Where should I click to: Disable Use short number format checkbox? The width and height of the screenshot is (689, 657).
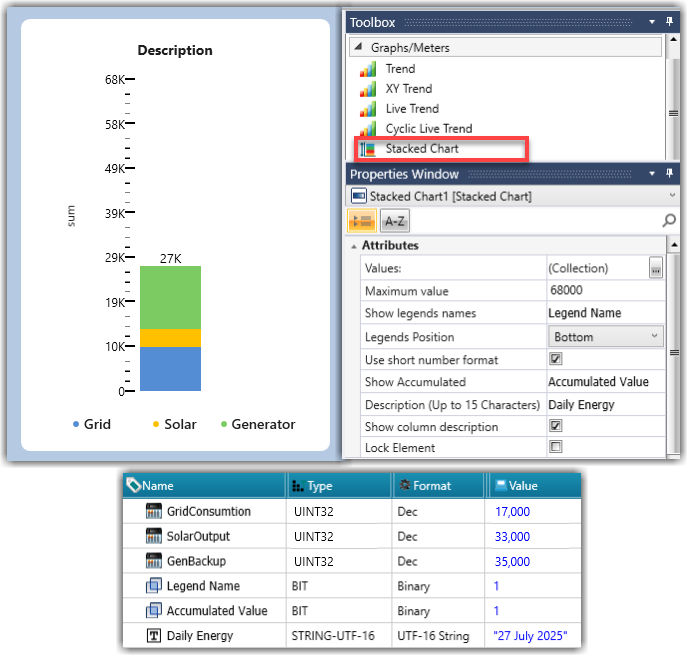[x=556, y=359]
